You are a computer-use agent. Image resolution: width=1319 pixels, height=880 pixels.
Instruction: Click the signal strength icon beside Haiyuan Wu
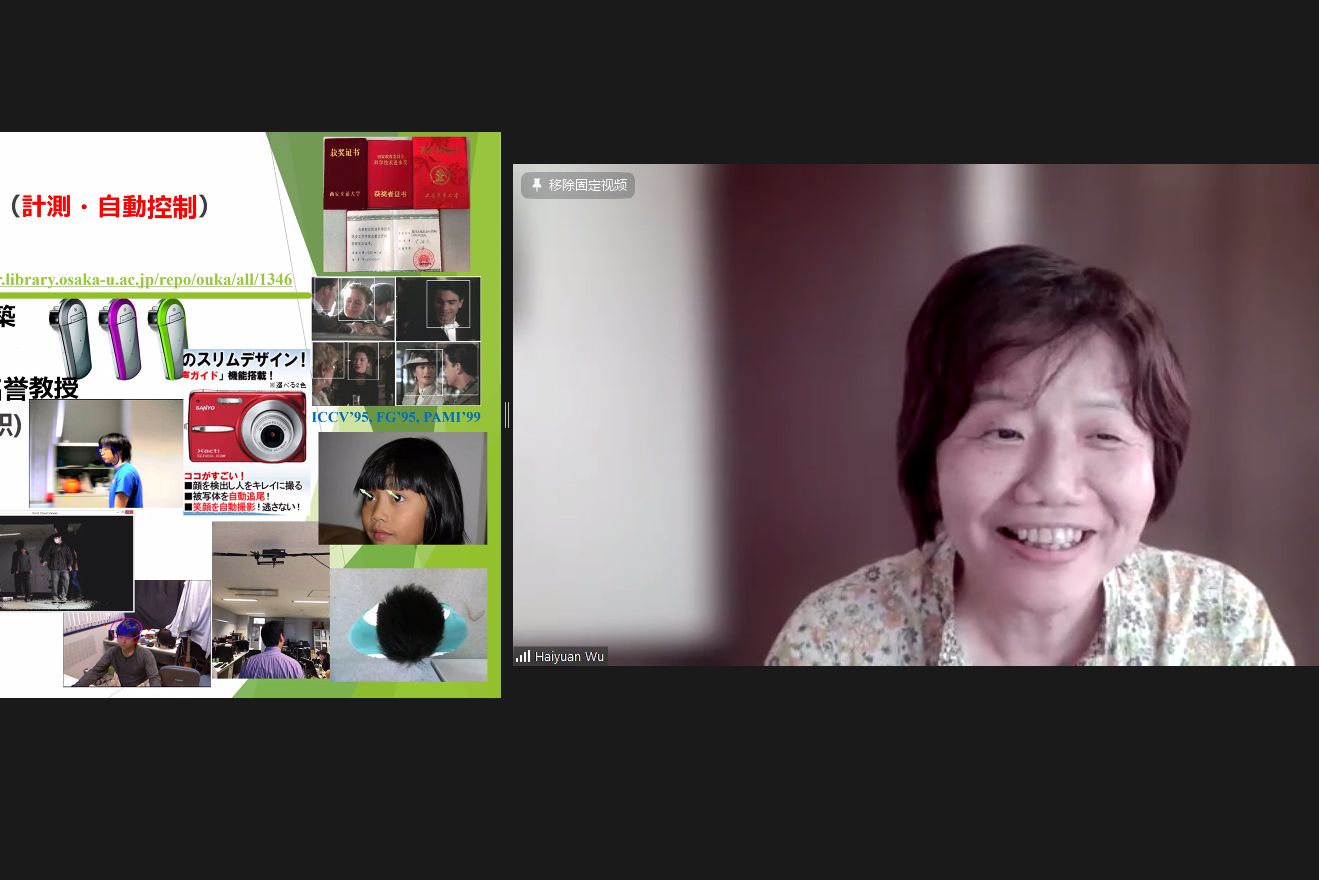click(522, 656)
